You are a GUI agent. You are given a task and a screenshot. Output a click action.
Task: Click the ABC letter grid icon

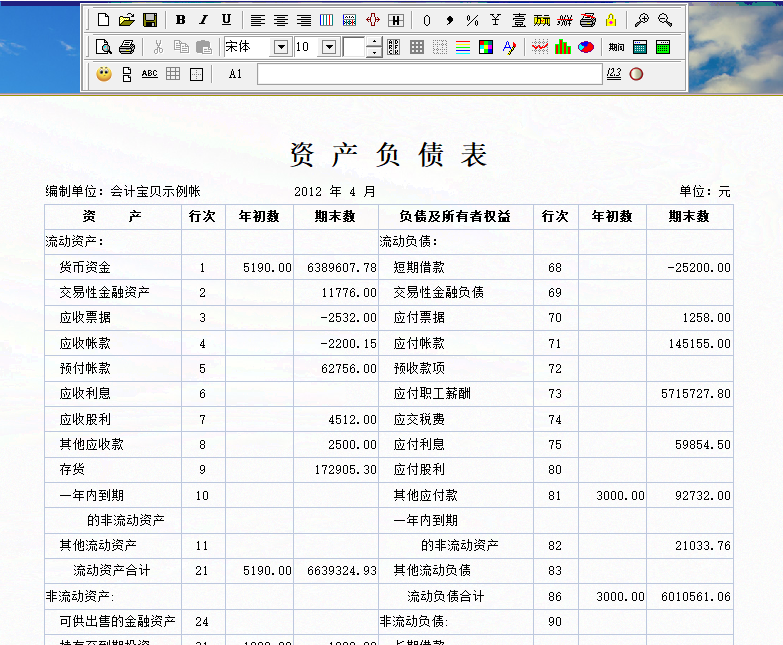393,47
